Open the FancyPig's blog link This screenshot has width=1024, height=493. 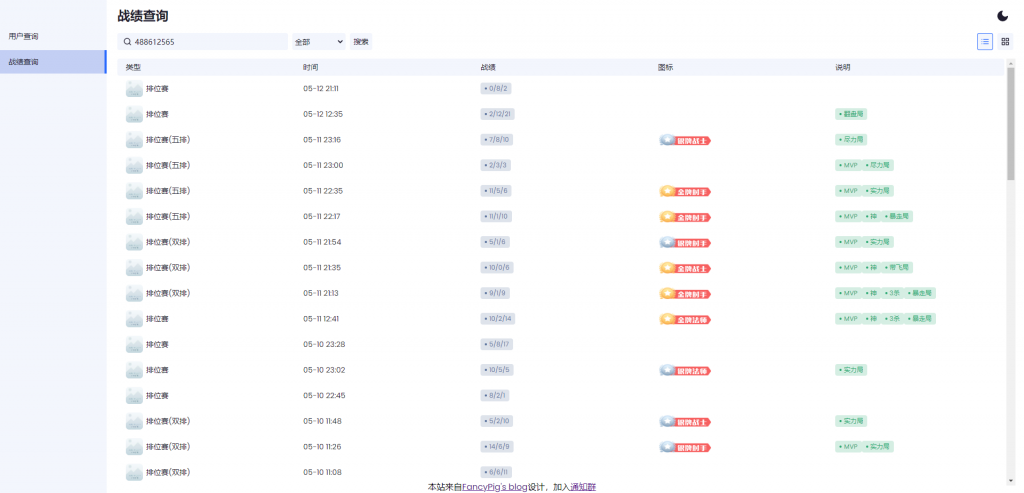click(x=494, y=487)
